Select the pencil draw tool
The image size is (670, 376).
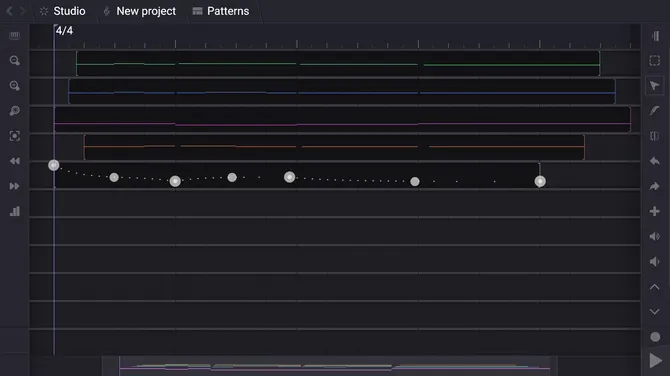click(x=655, y=111)
